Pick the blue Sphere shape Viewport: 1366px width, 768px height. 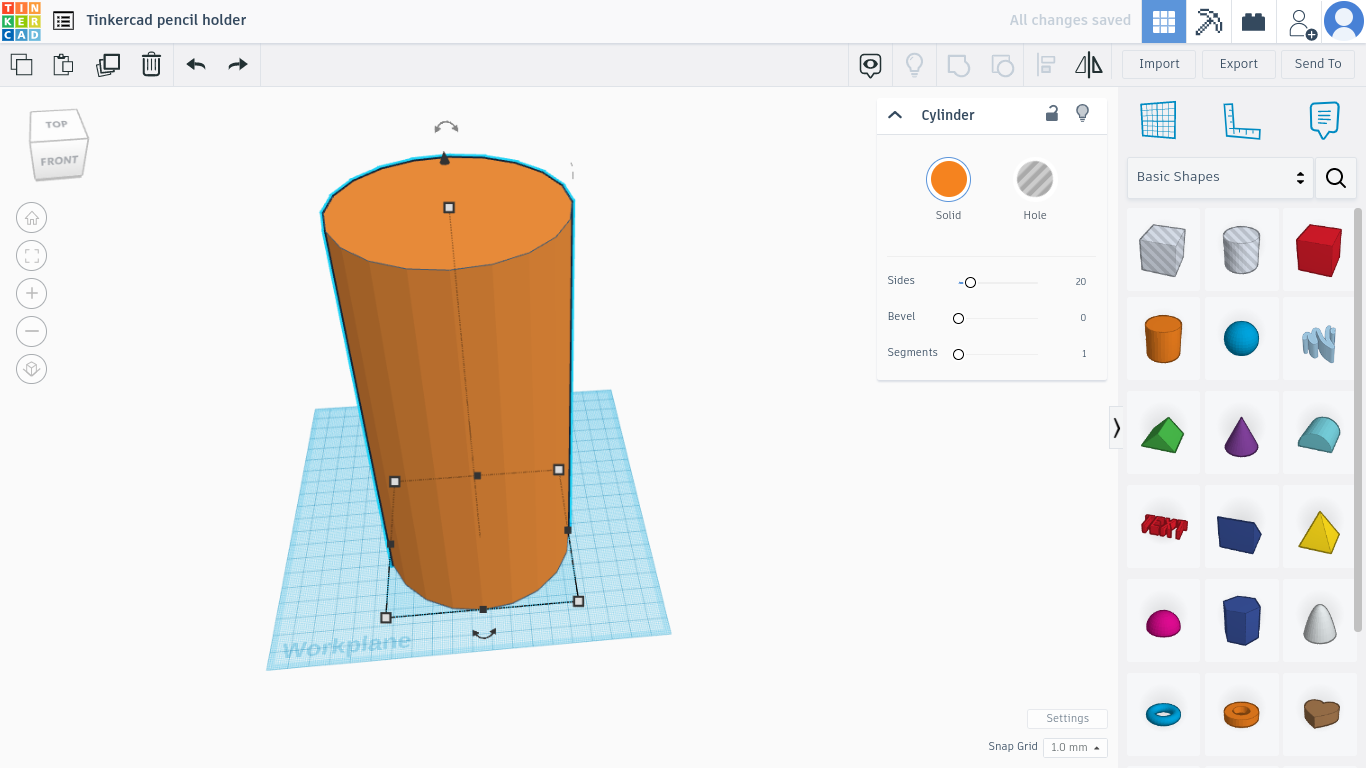click(x=1241, y=339)
